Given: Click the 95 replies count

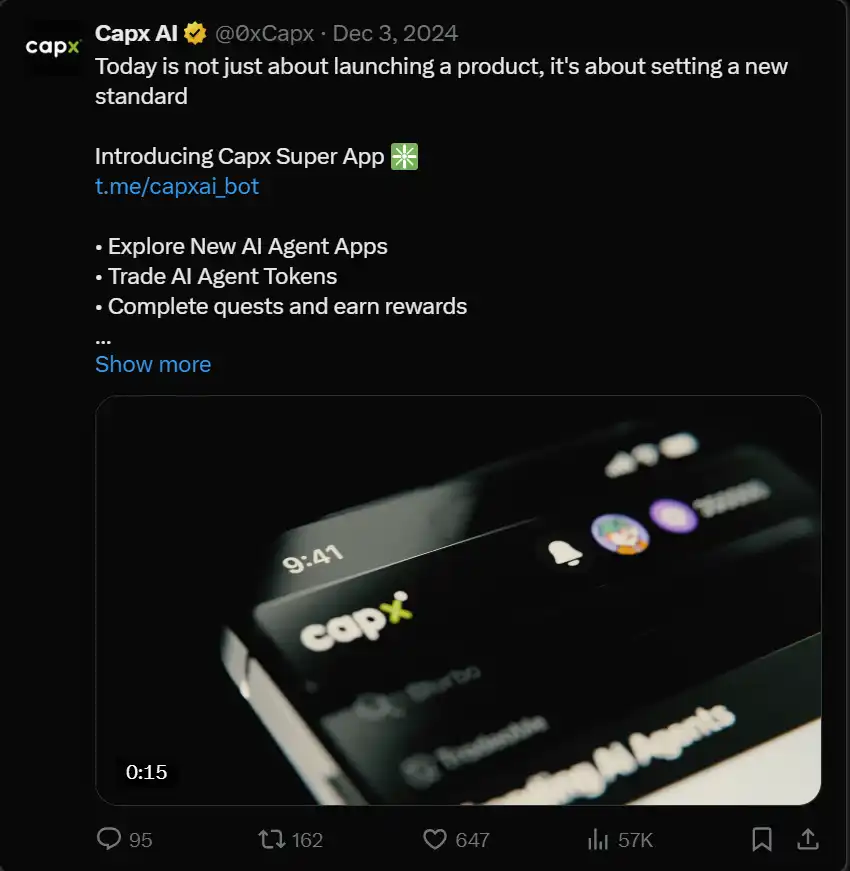Looking at the screenshot, I should [x=141, y=840].
